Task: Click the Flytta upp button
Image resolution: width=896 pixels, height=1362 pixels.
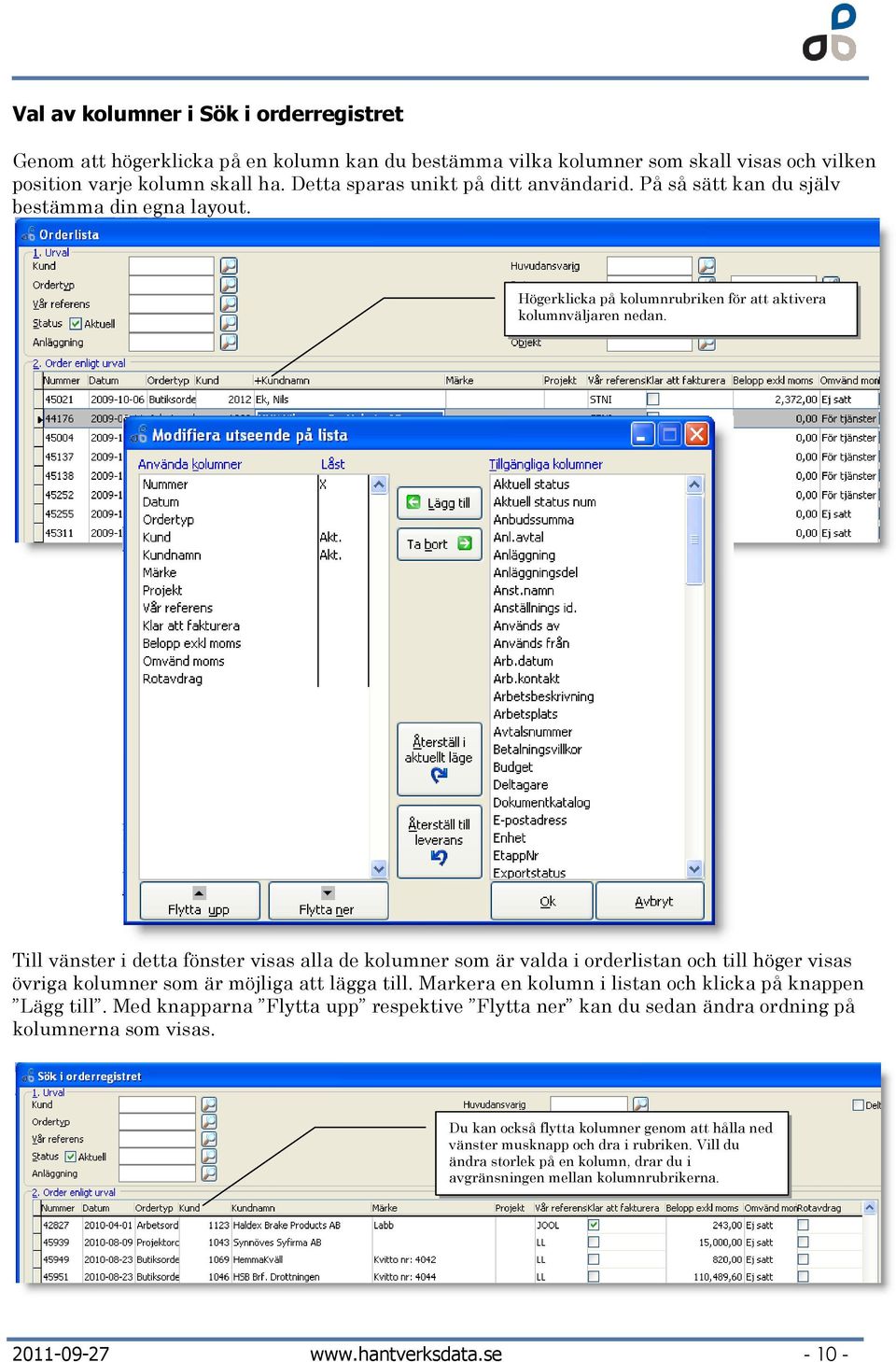Action: point(200,902)
